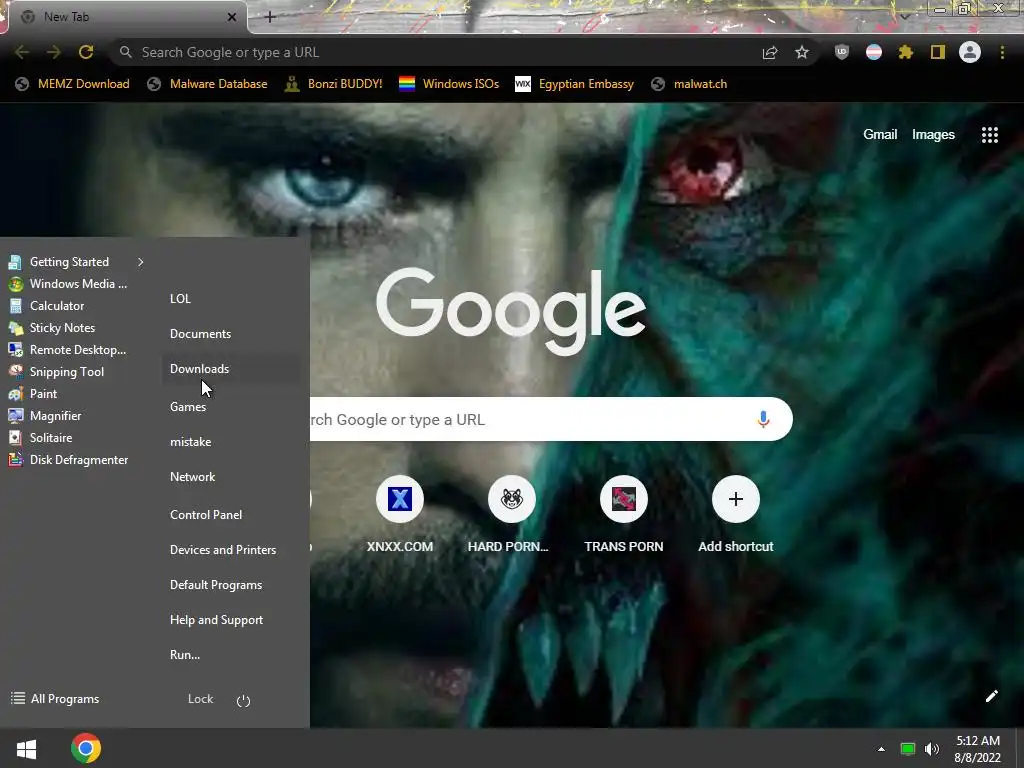Customize this page with the pencil icon
Viewport: 1024px width, 768px height.
(991, 696)
